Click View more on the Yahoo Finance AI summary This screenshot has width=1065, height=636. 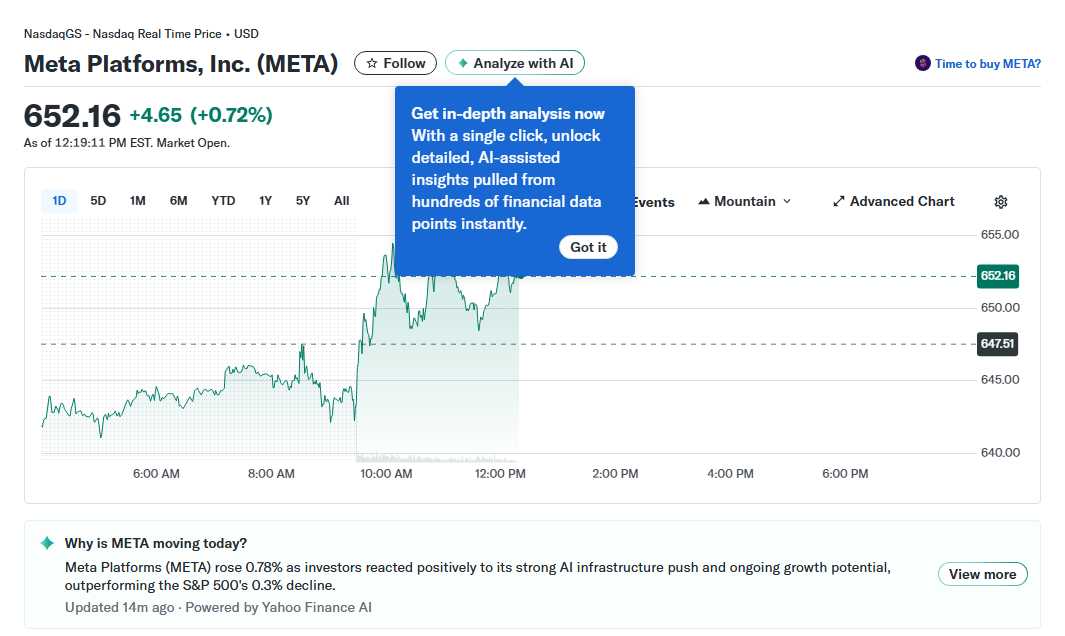pyautogui.click(x=982, y=574)
